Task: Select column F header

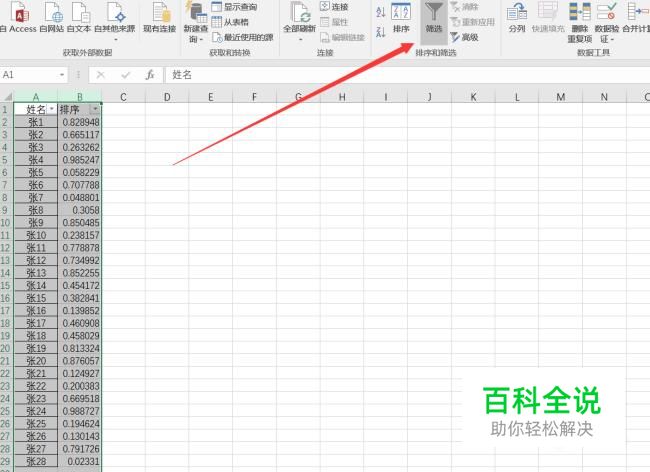Action: pos(254,97)
